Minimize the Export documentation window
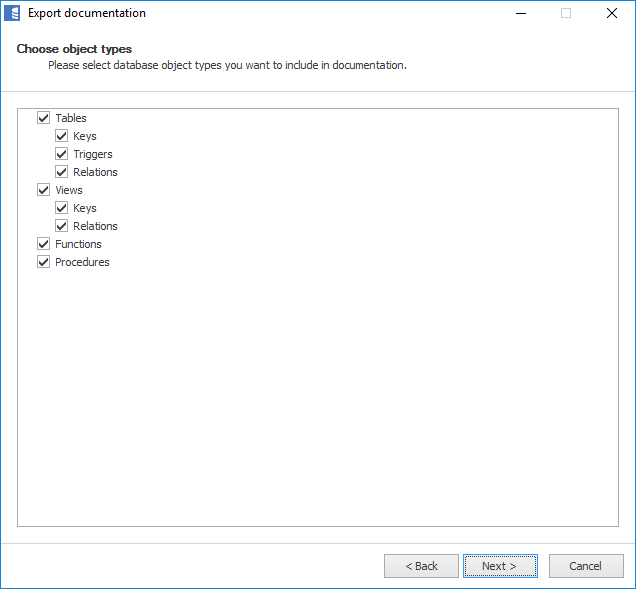This screenshot has height=589, width=636. pos(520,14)
